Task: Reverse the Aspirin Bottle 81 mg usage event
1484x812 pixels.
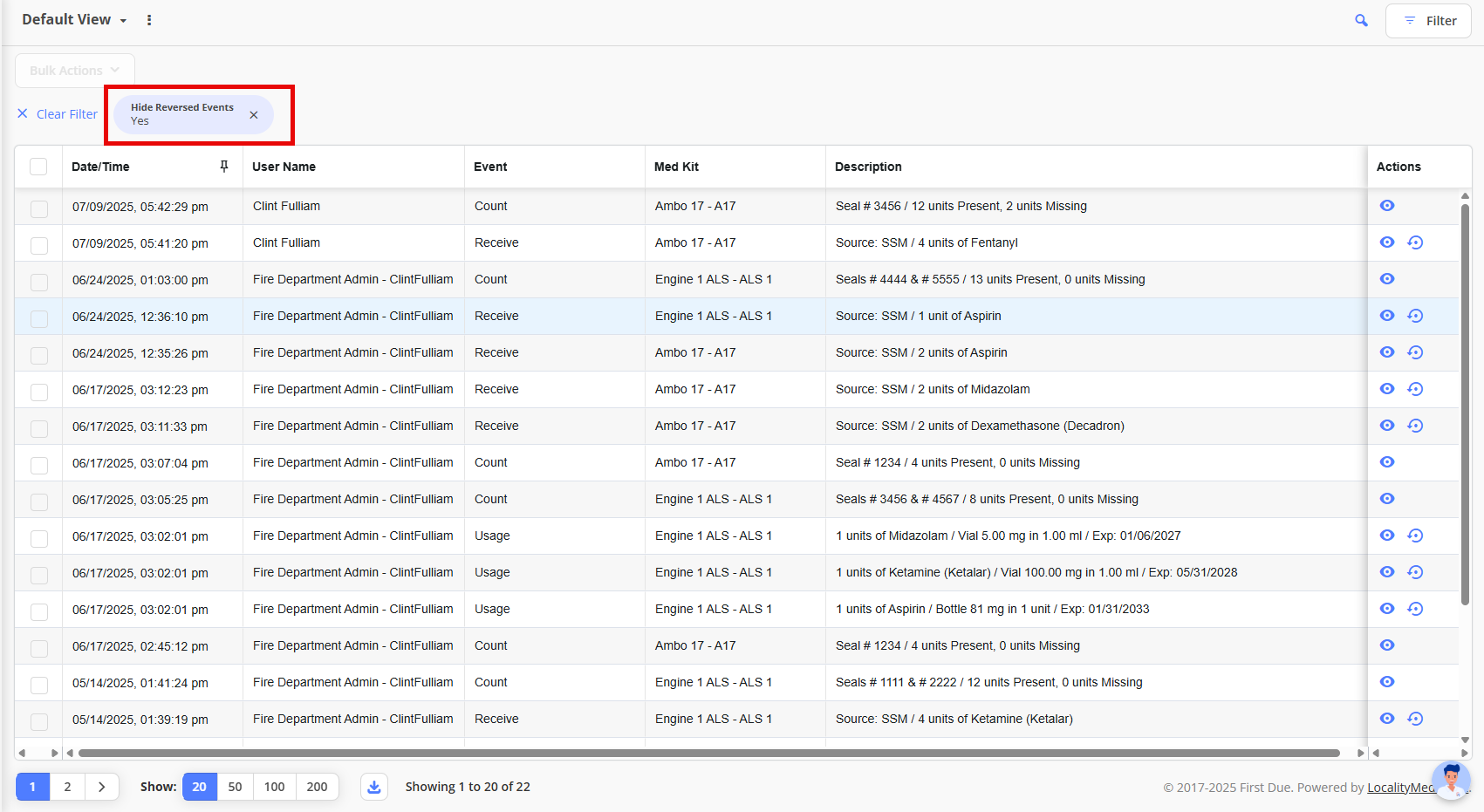Action: [1415, 609]
